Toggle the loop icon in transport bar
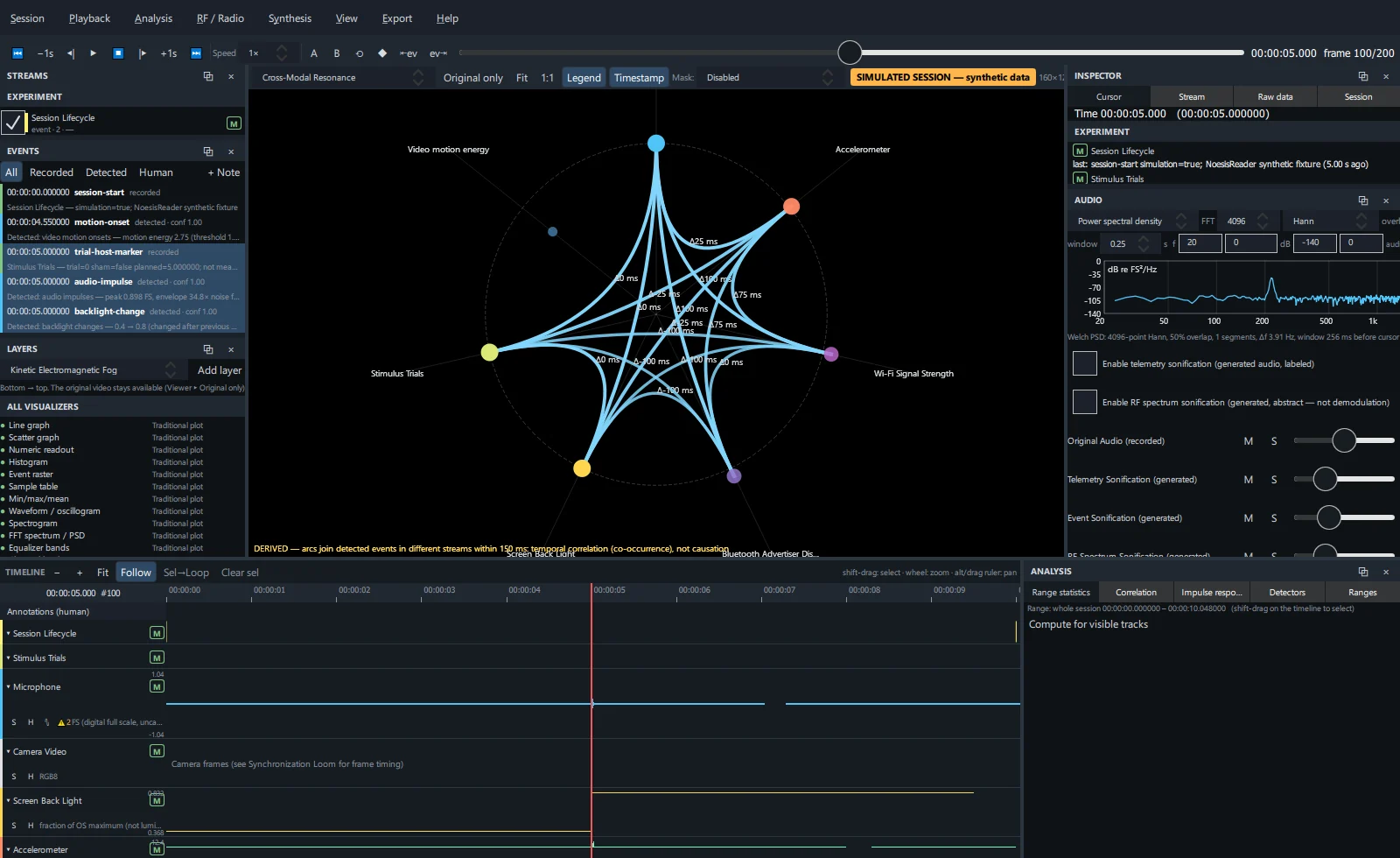 pos(360,53)
